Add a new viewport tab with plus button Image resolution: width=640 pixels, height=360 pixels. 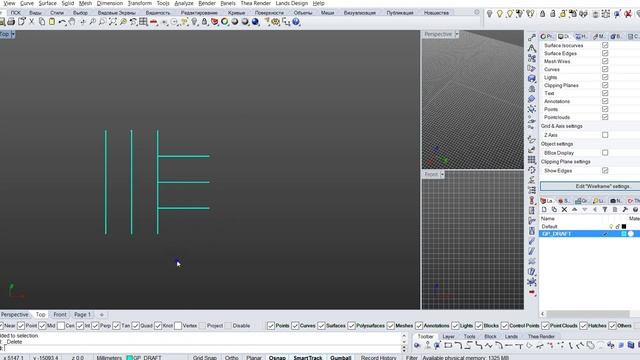coord(102,315)
